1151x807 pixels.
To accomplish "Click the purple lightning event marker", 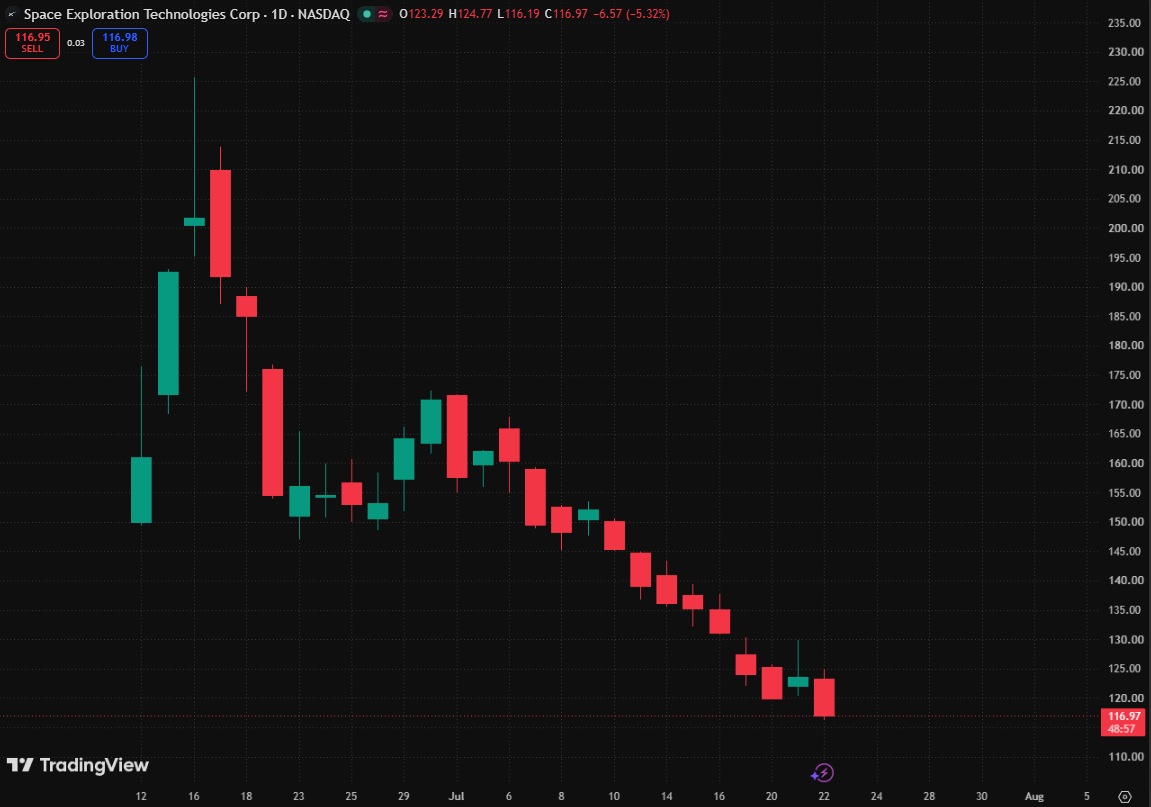I will 823,772.
